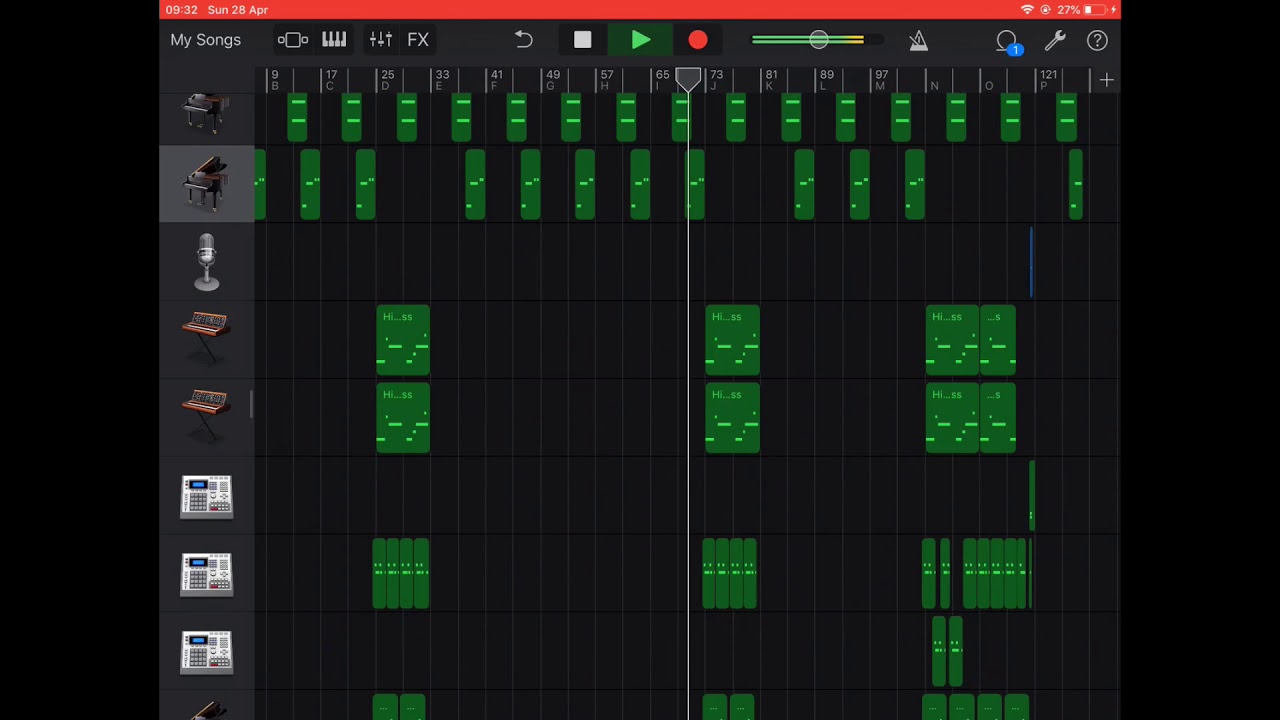Select the blue audio region on microphone track
The width and height of the screenshot is (1280, 720).
click(1031, 262)
